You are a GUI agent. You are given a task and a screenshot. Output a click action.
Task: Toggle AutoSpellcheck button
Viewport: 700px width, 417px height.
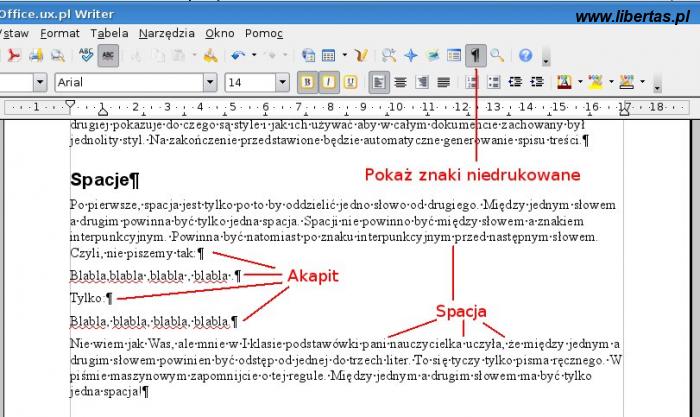109,55
